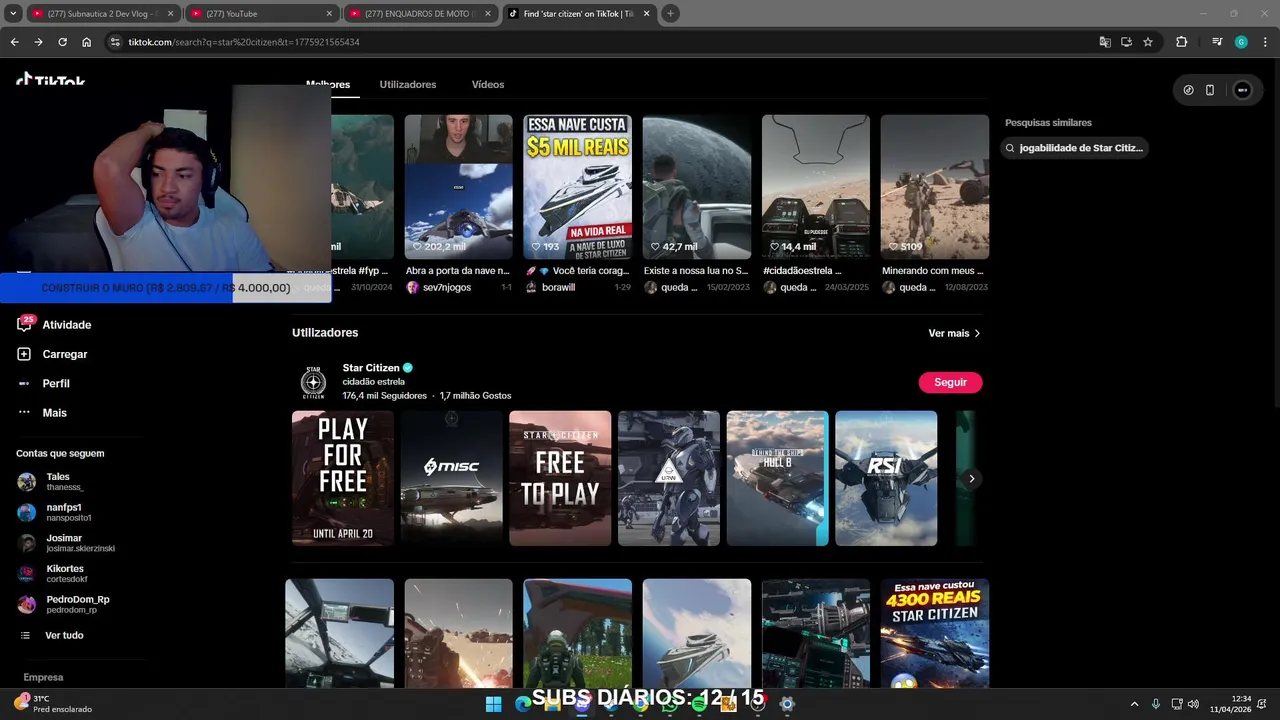Open Star Citizen account avatar logo
The width and height of the screenshot is (1280, 720).
coord(313,382)
